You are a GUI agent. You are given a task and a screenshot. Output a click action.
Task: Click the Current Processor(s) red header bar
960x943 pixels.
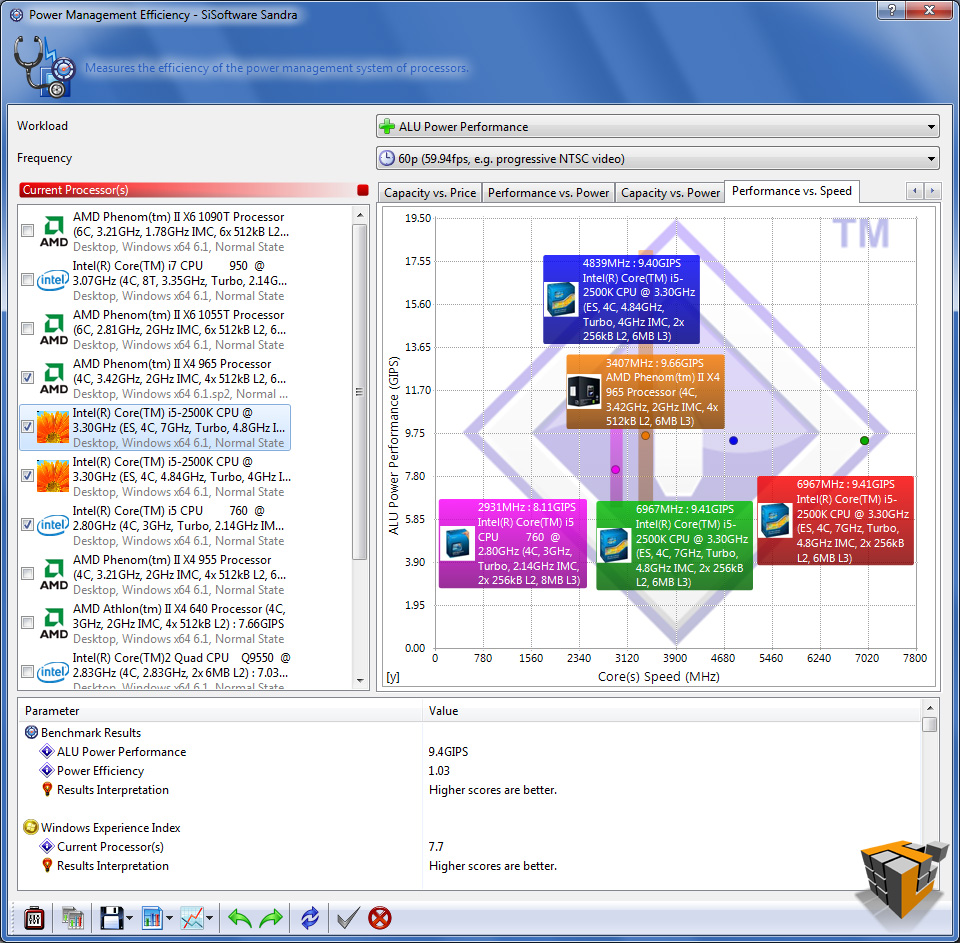click(x=186, y=190)
